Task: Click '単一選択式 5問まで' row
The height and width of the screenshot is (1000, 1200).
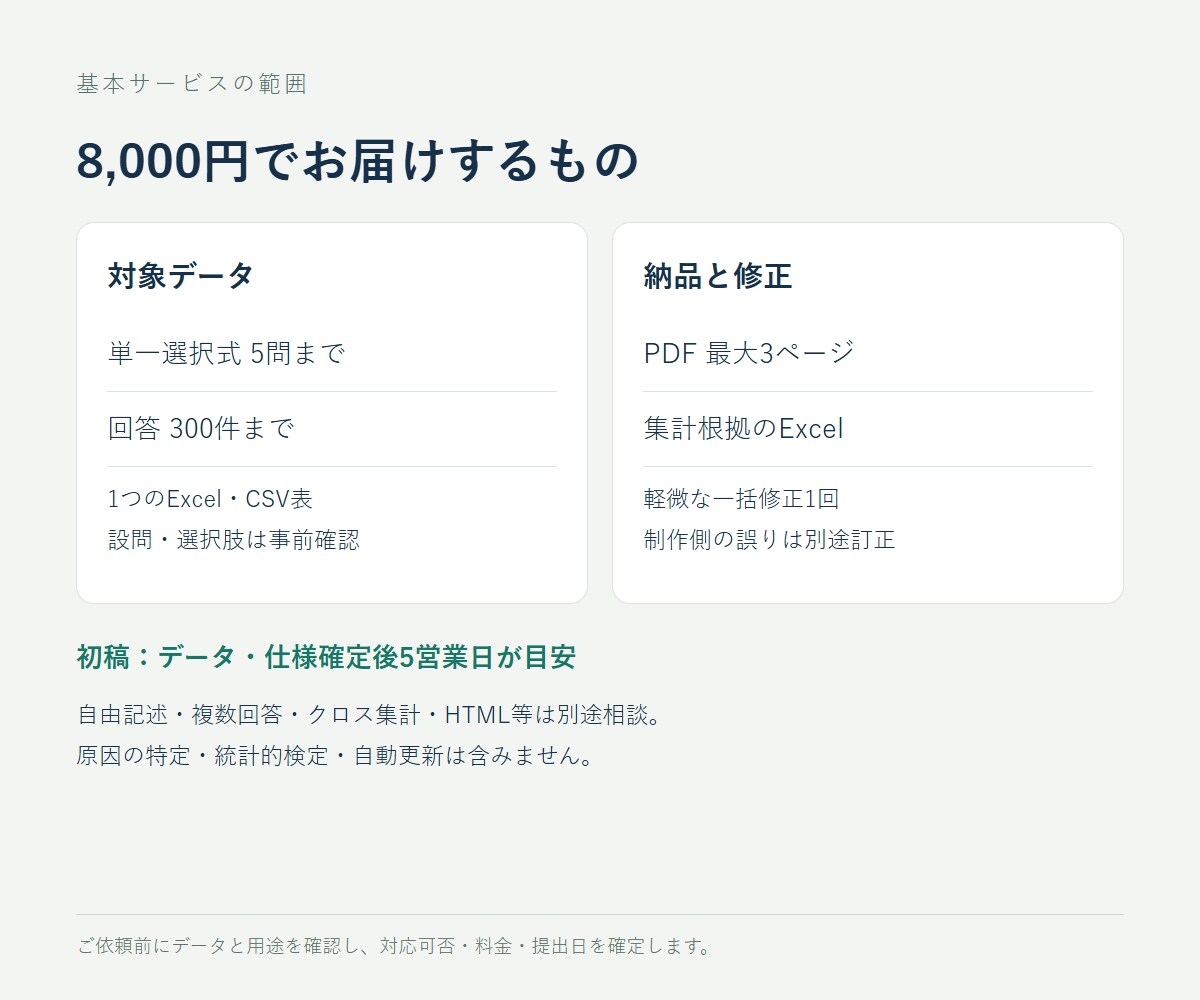Action: coord(332,353)
